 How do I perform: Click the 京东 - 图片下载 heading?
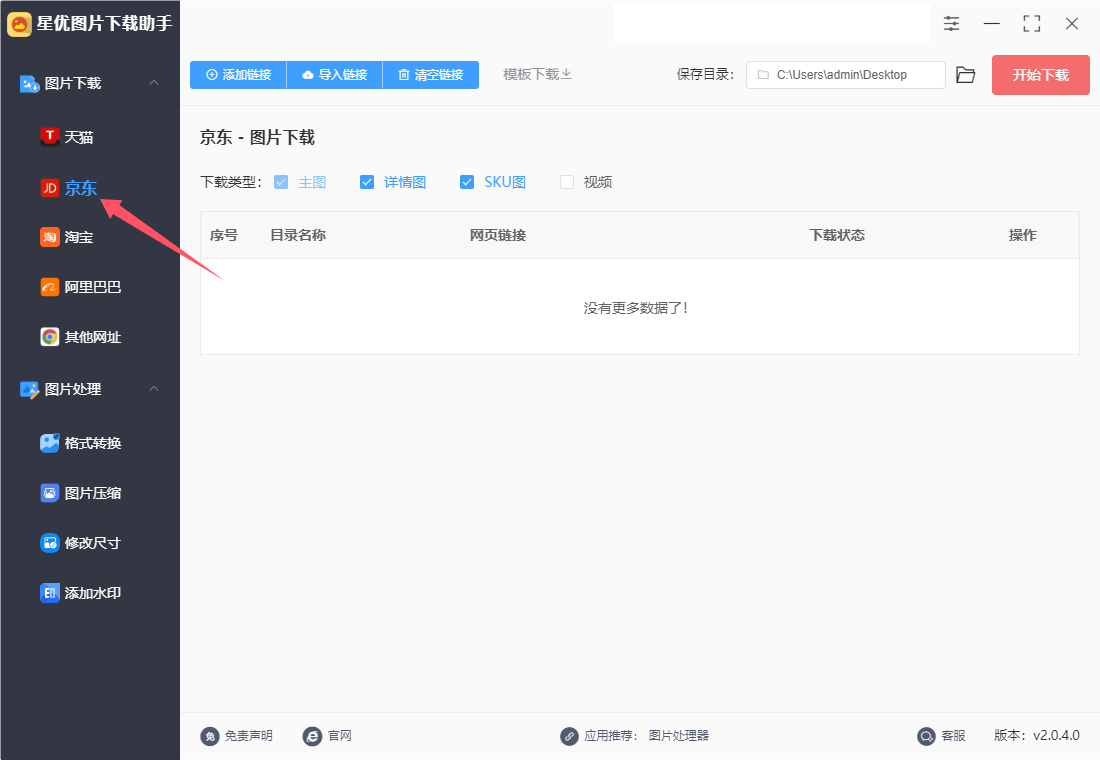257,138
